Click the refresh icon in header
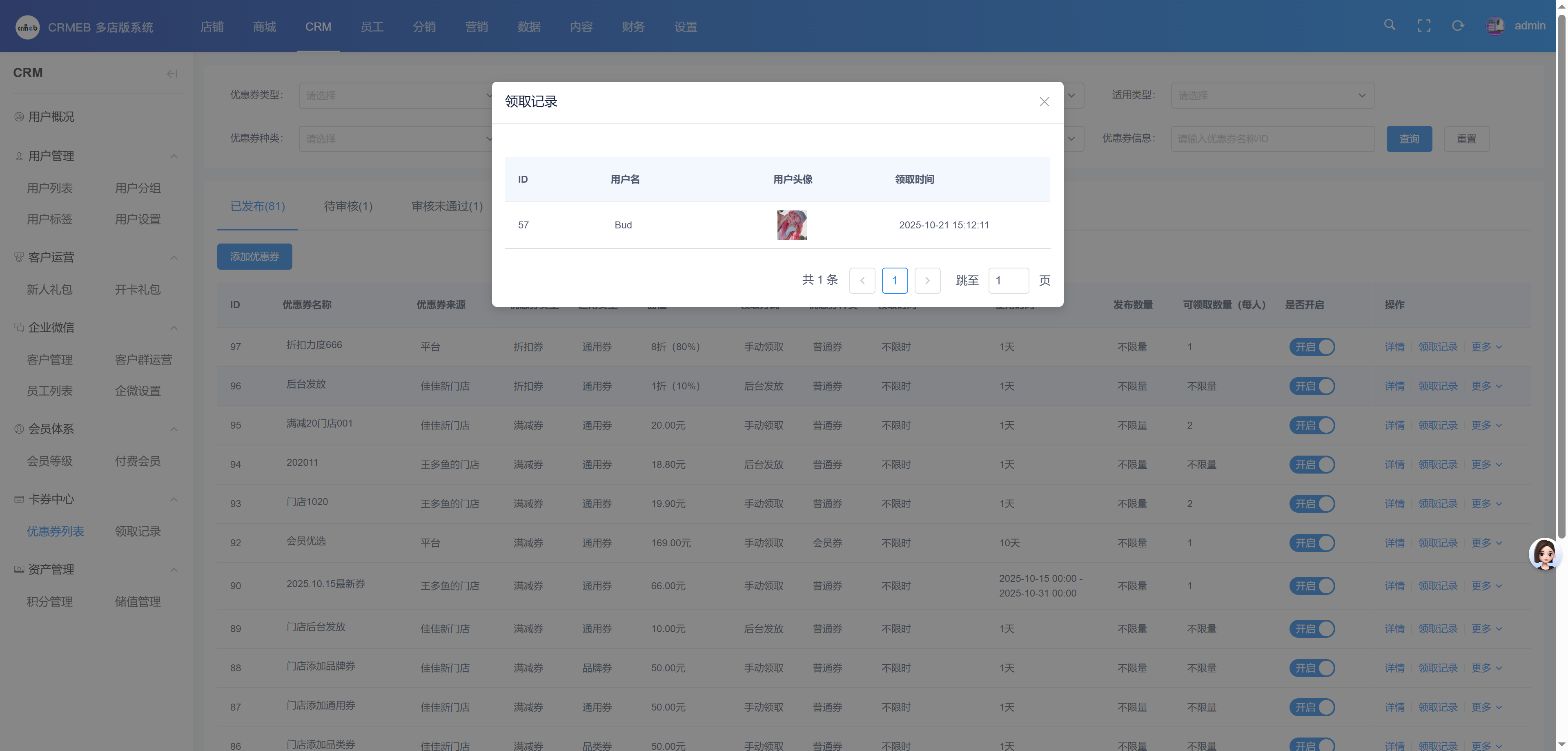 pyautogui.click(x=1458, y=26)
